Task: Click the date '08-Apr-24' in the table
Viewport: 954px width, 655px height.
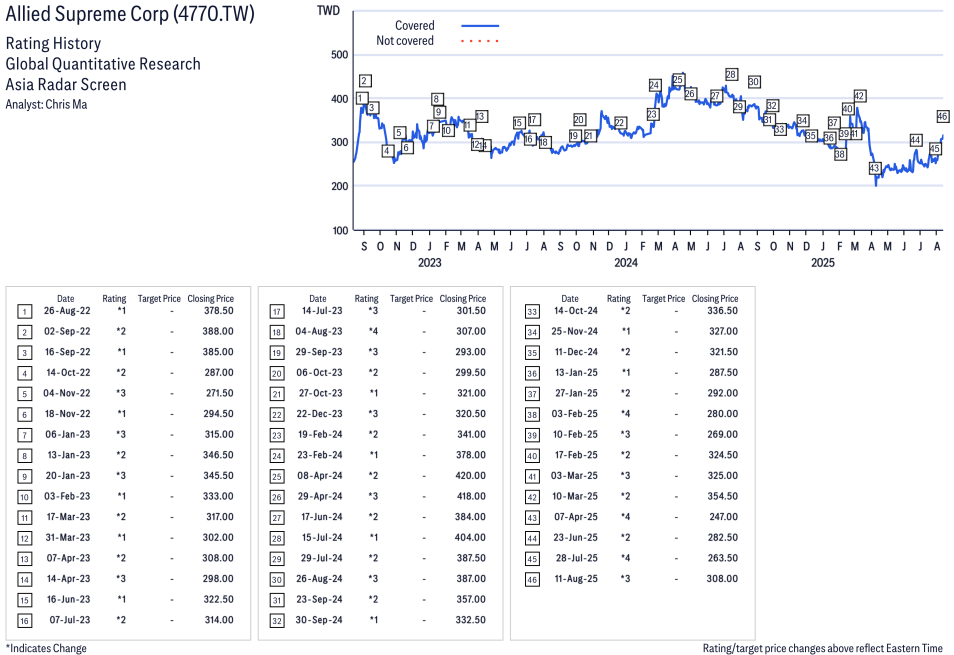Action: point(320,476)
